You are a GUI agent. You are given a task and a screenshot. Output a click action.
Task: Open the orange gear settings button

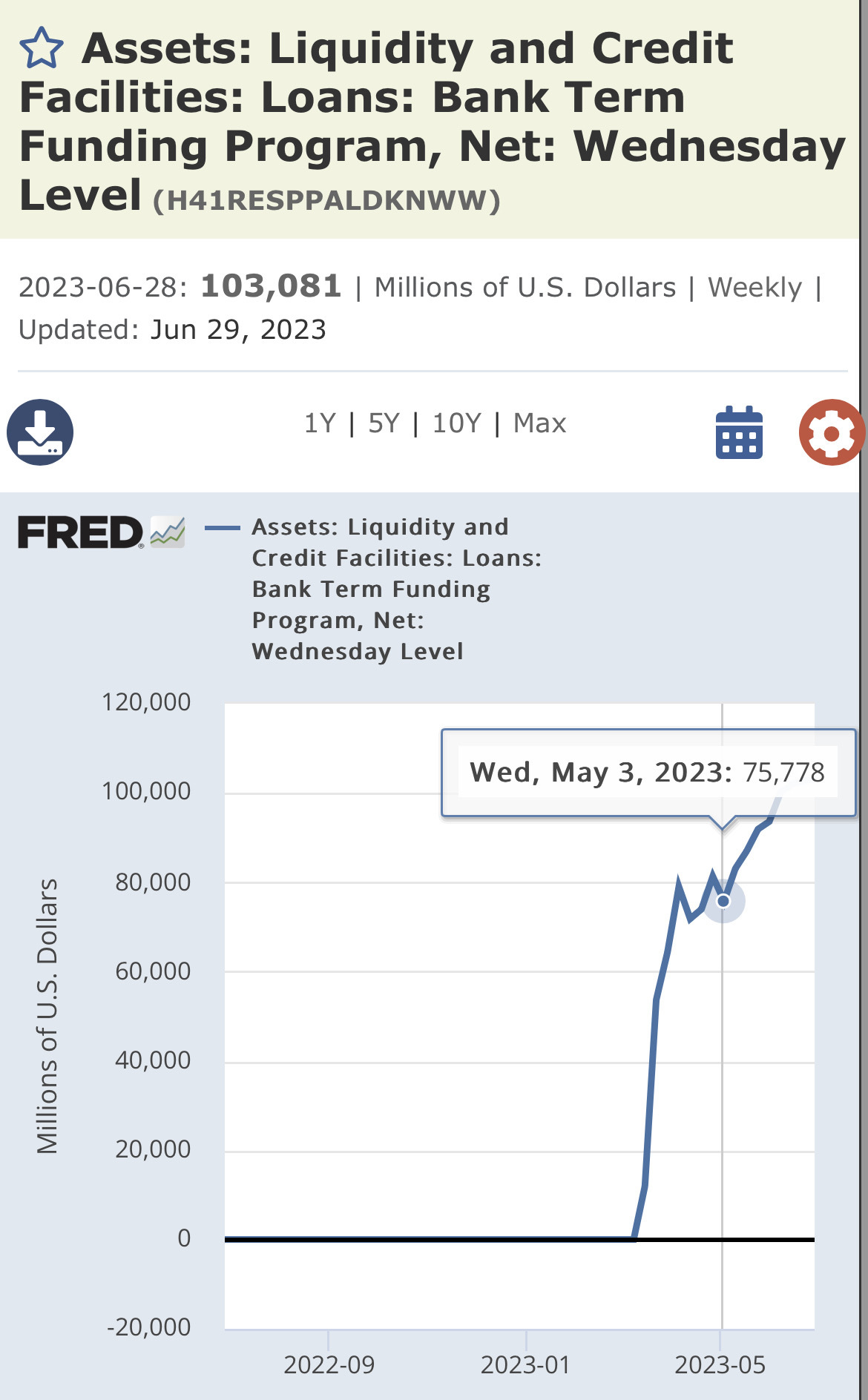(831, 432)
